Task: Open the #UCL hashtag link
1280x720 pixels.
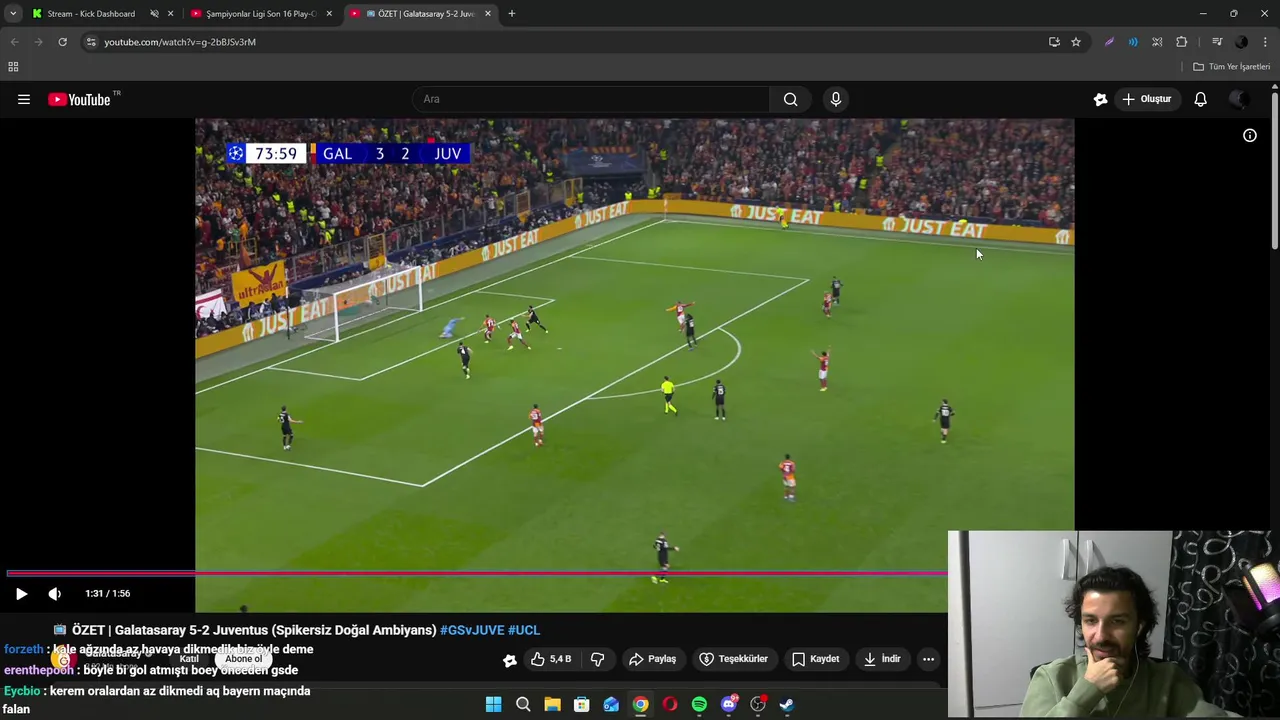Action: [524, 630]
